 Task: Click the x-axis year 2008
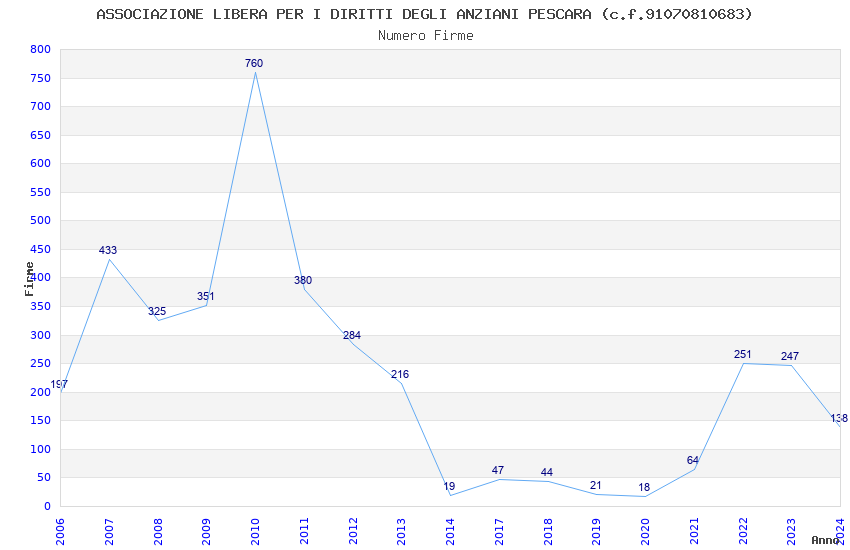[x=158, y=532]
